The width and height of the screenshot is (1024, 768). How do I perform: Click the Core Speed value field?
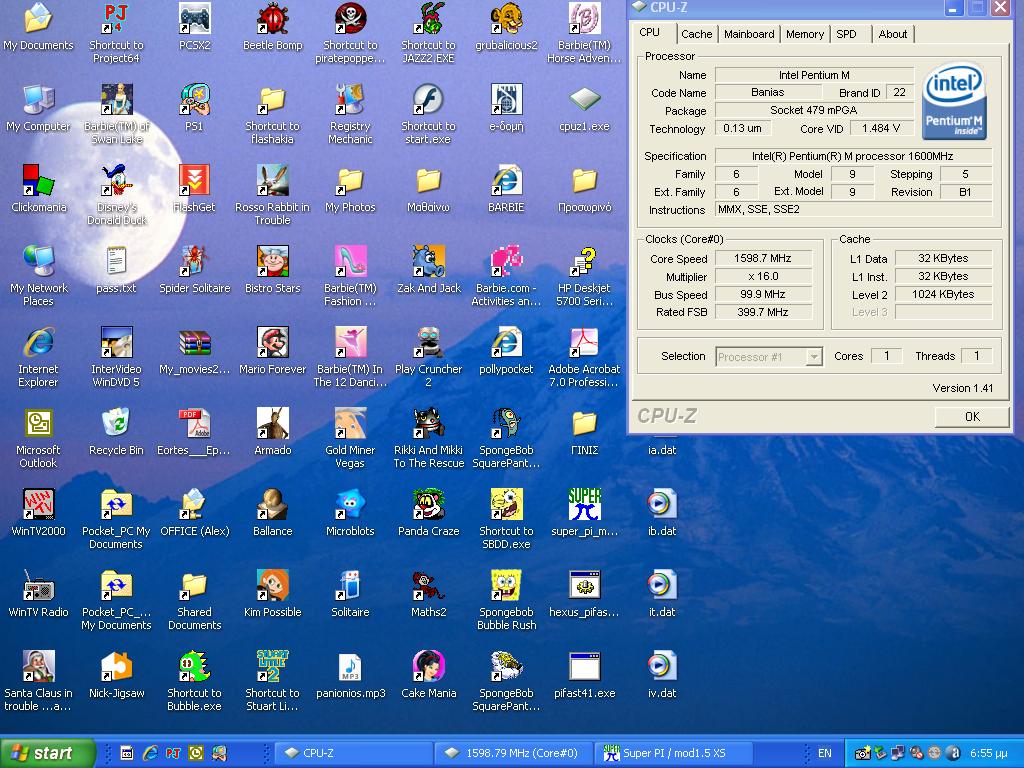coord(763,258)
